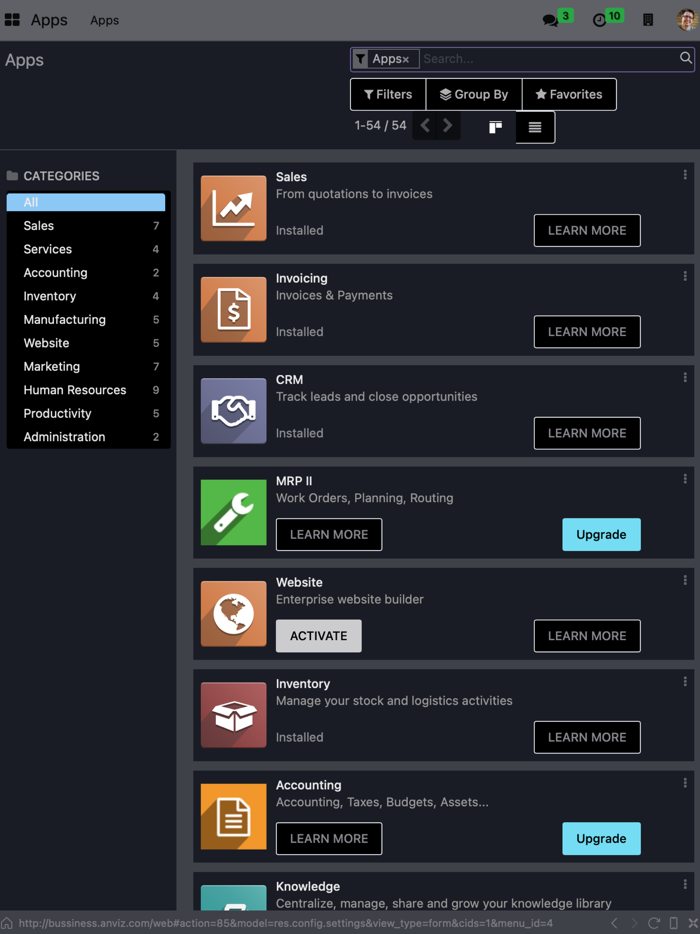Open the MRP II card kebab menu
This screenshot has height=934, width=700.
(685, 478)
